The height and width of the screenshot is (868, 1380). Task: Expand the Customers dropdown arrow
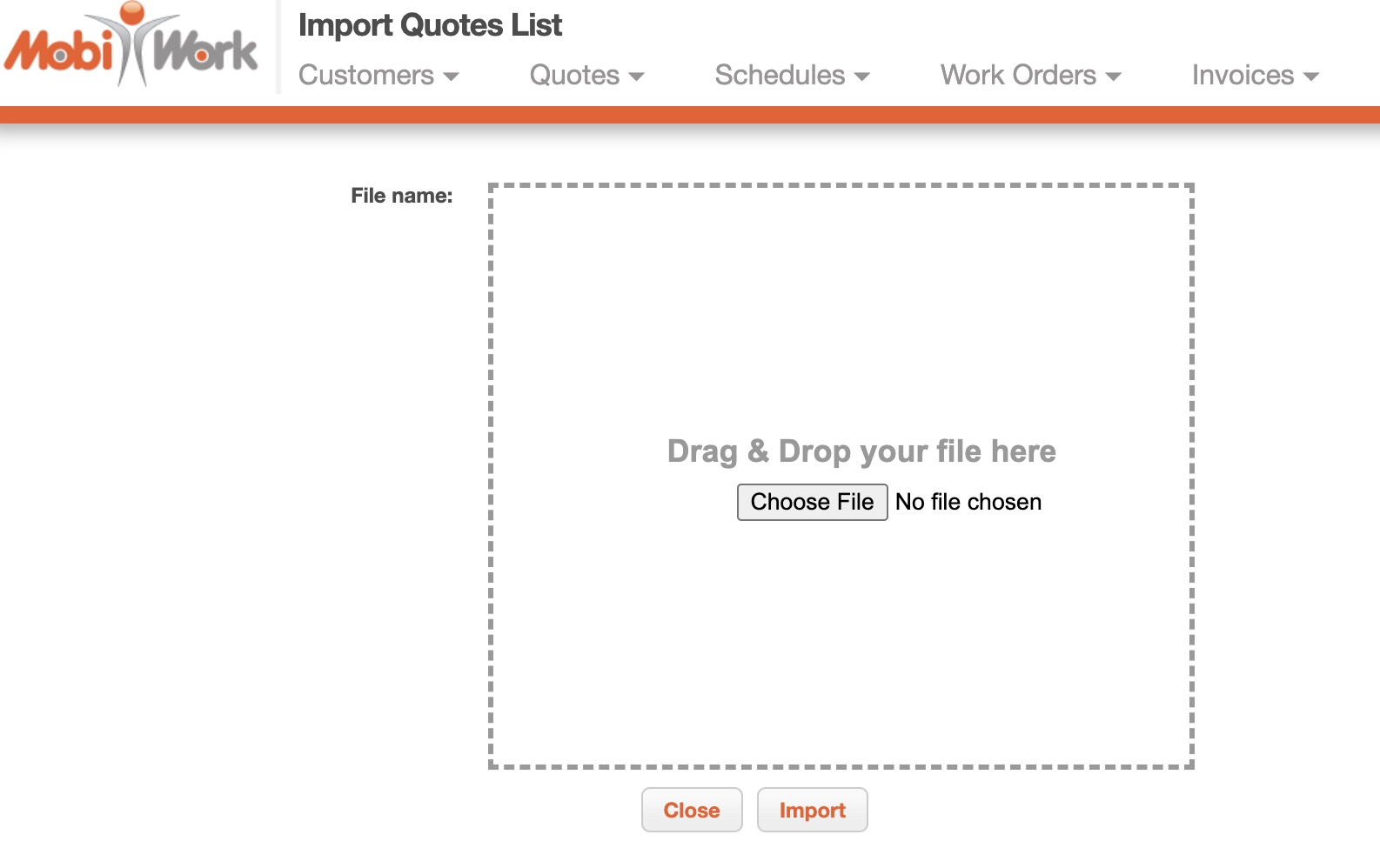(x=451, y=77)
